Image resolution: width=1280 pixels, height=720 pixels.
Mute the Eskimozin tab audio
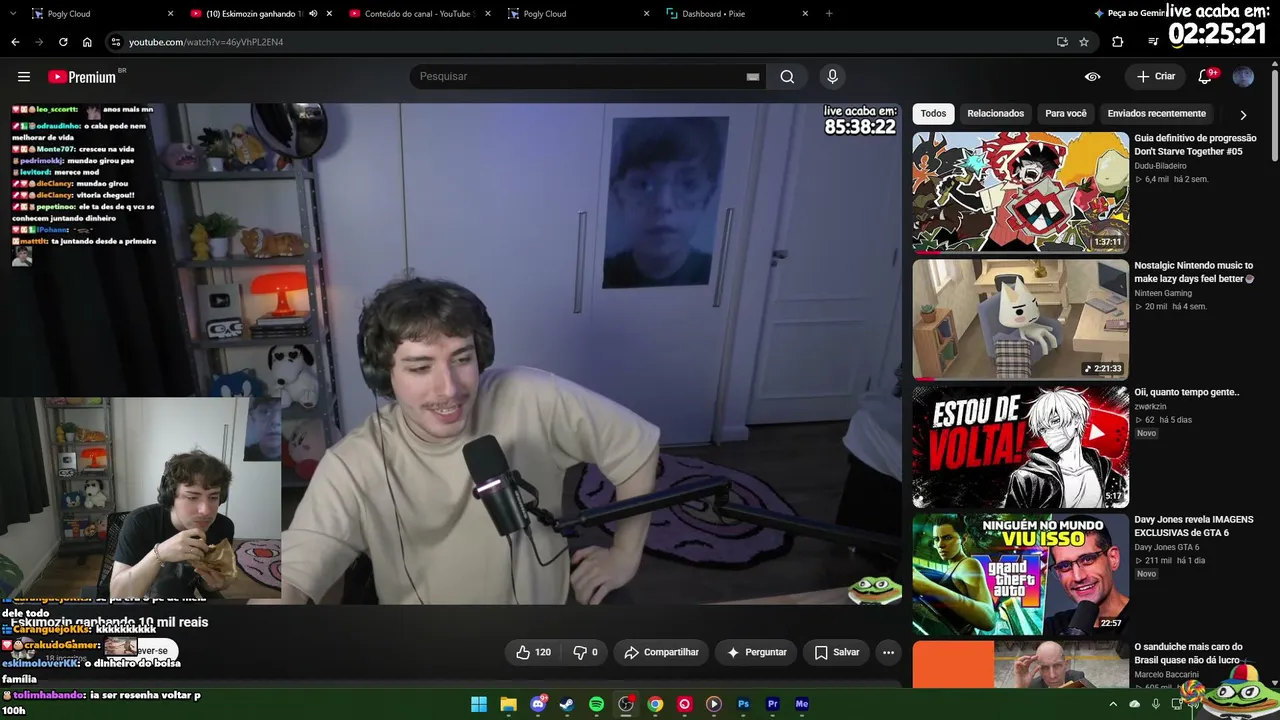[313, 14]
